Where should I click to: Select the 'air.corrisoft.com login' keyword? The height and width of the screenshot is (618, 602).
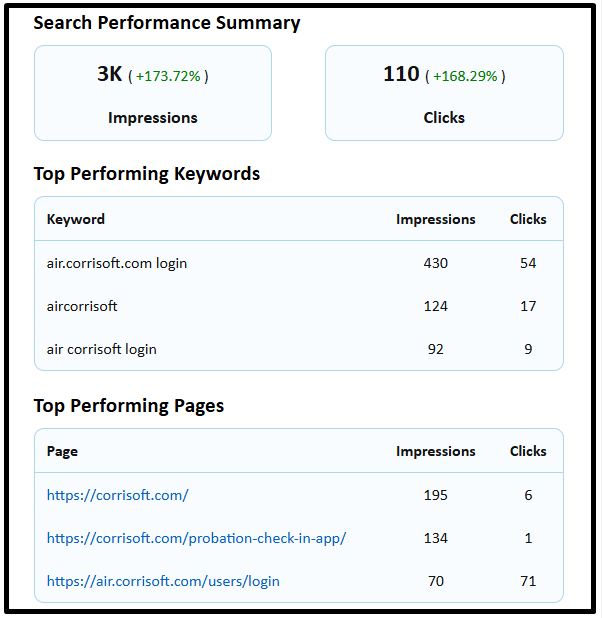pos(117,263)
